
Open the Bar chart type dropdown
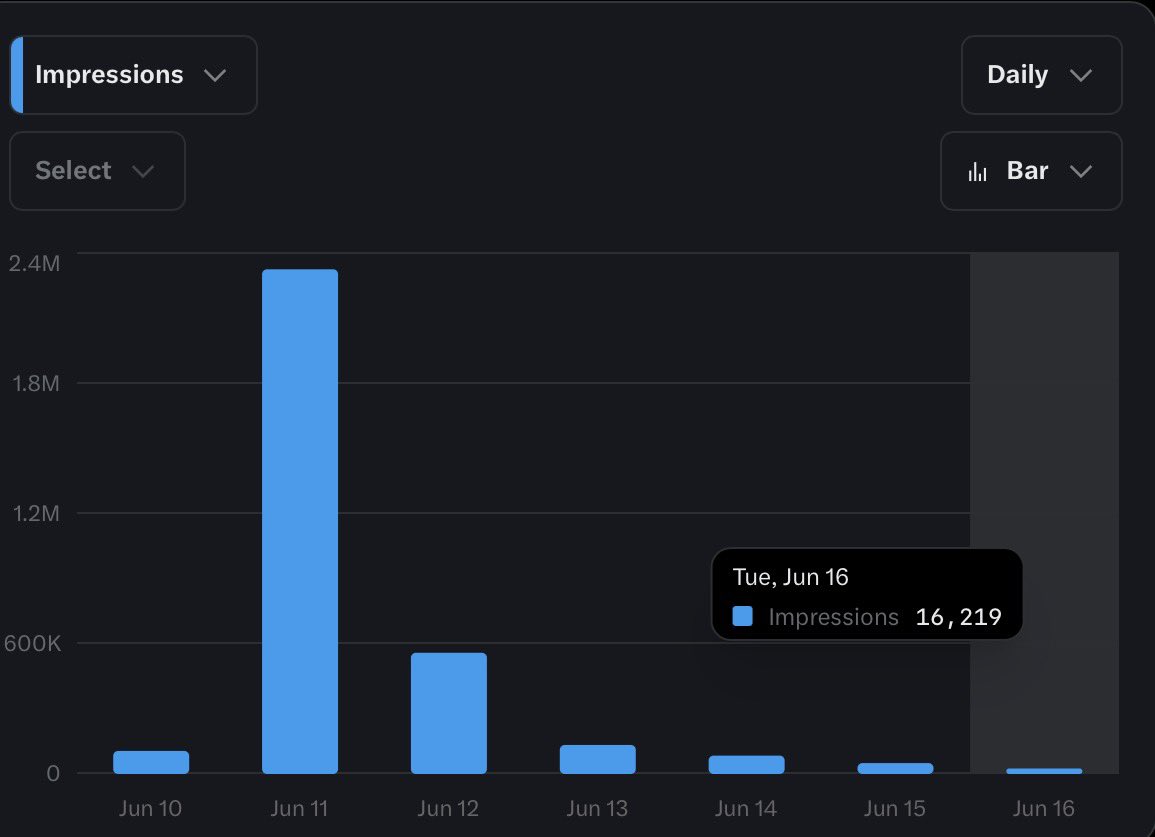(1031, 171)
